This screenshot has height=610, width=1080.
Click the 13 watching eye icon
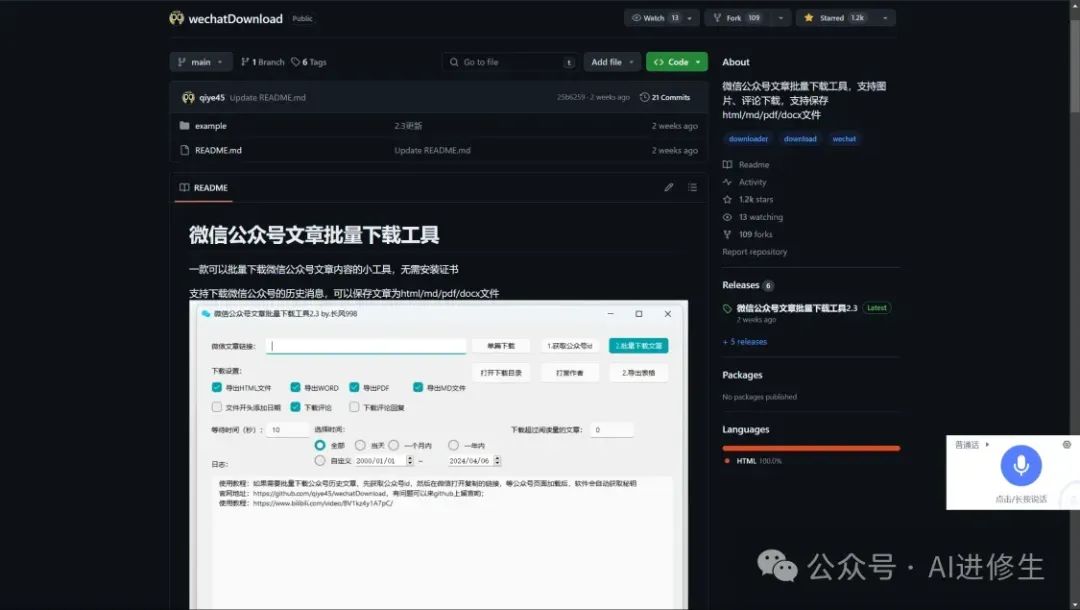point(727,217)
